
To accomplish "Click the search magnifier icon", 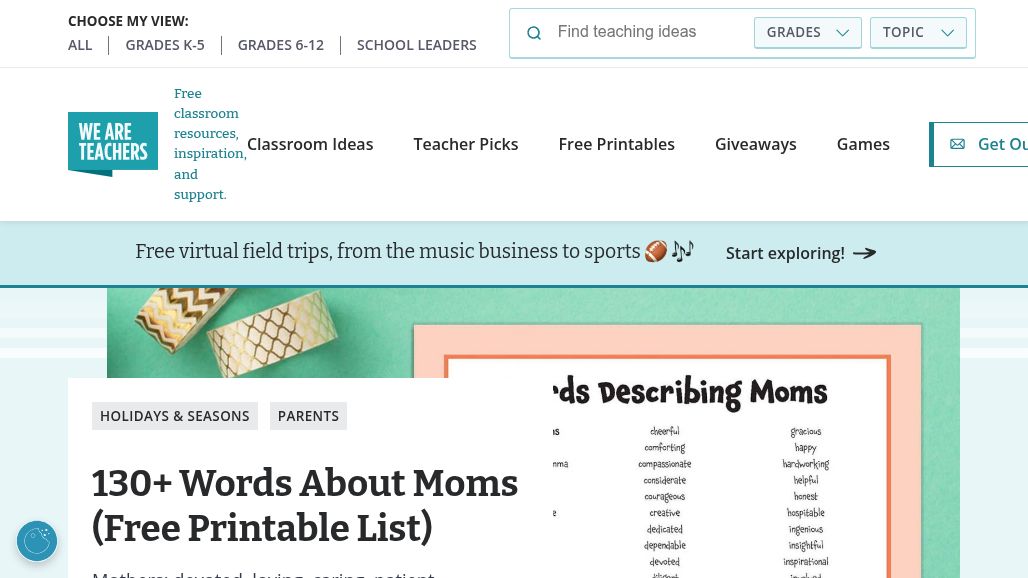I will 534,33.
